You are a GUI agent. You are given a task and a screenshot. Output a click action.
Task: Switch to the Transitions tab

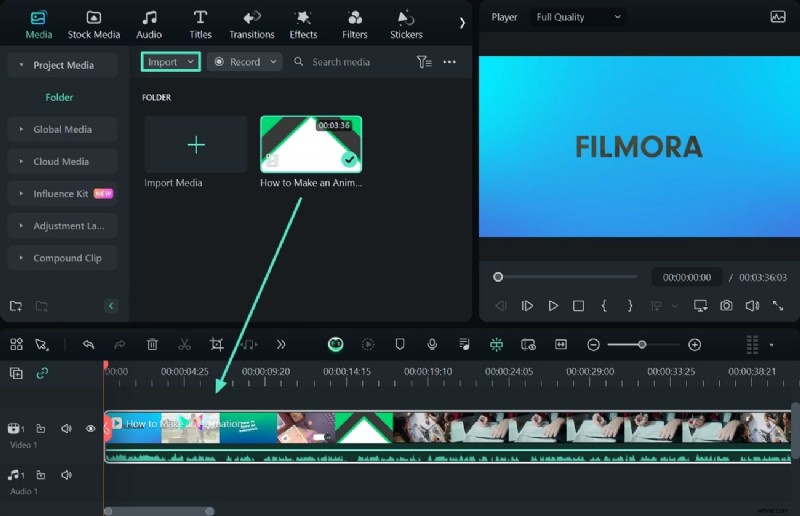pos(251,24)
